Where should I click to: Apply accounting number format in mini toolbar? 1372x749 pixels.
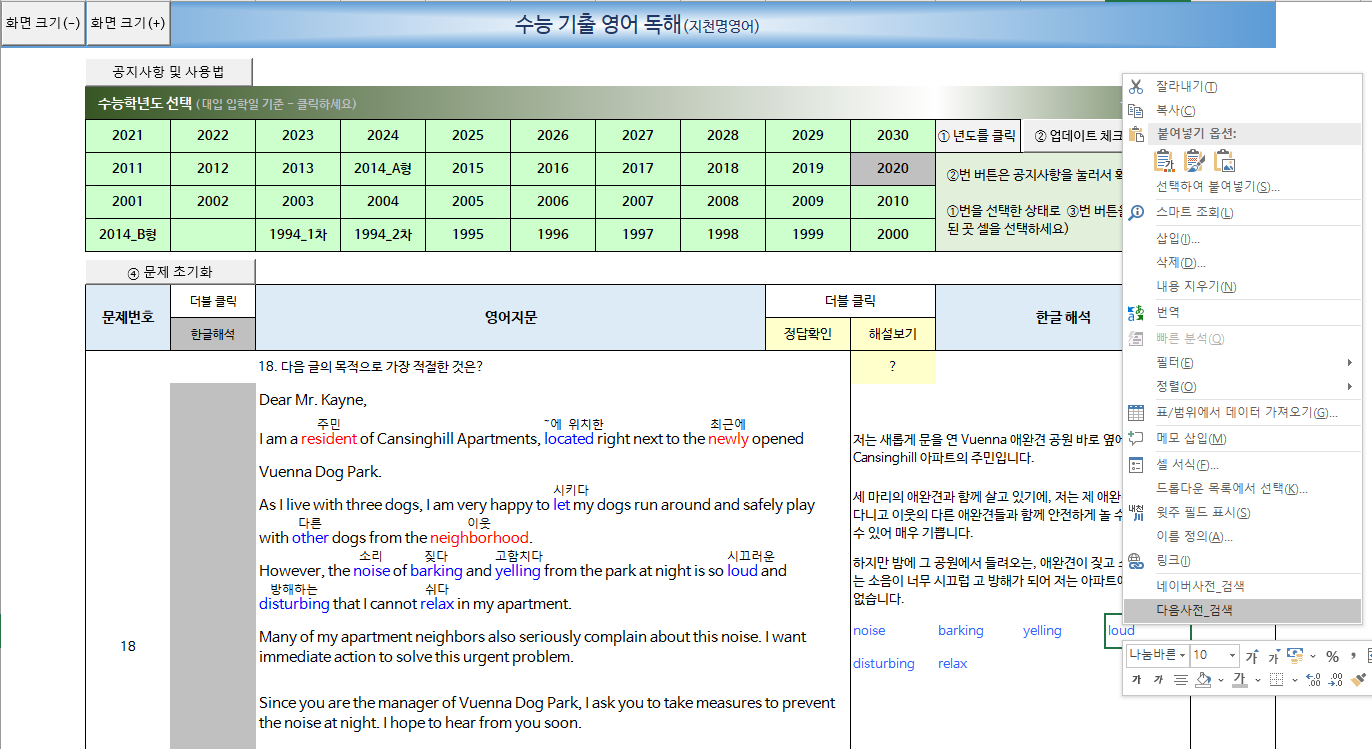point(1295,656)
